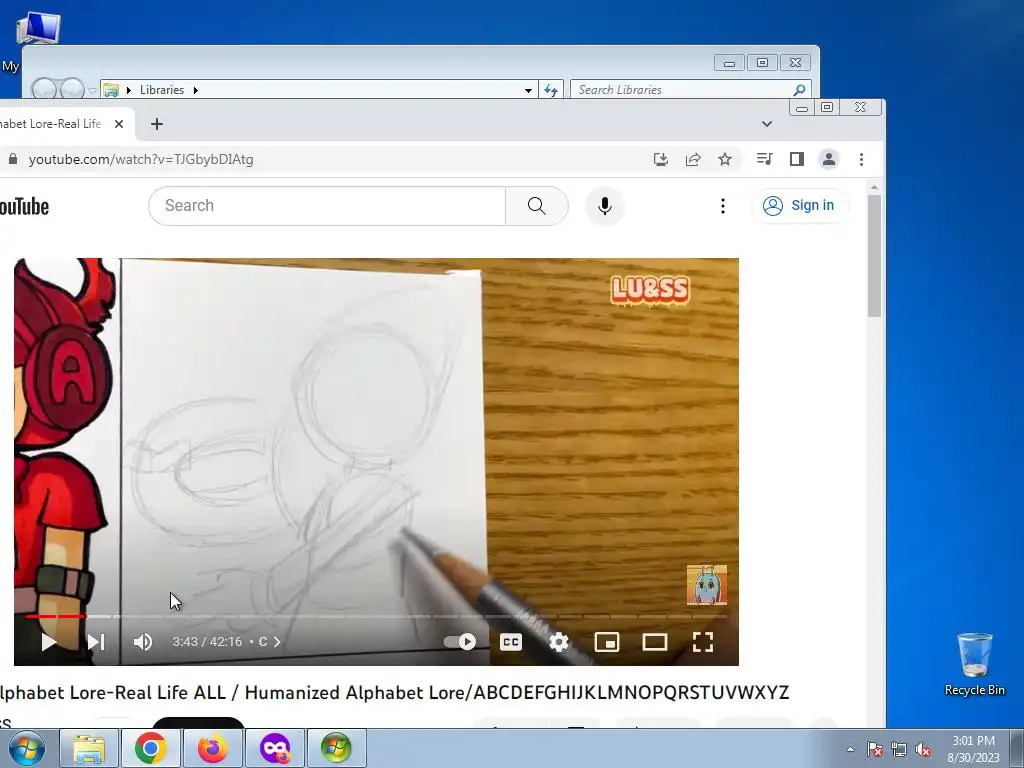
Task: Open the YouTube home logo
Action: pyautogui.click(x=24, y=206)
